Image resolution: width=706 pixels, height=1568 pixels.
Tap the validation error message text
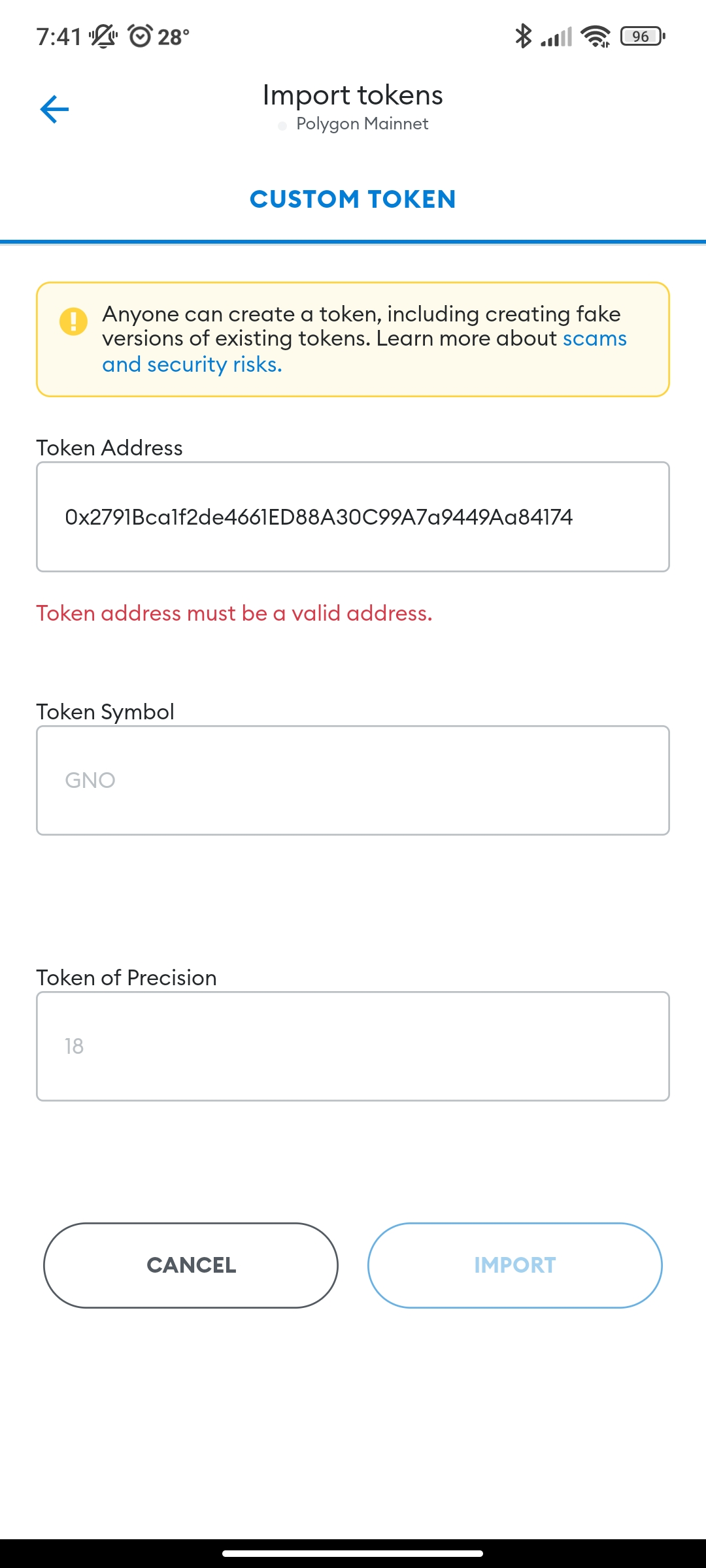click(x=235, y=613)
